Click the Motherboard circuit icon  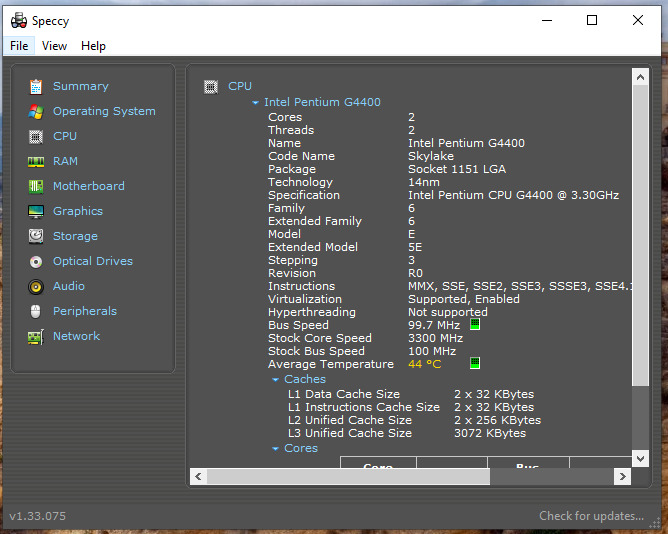(x=36, y=187)
